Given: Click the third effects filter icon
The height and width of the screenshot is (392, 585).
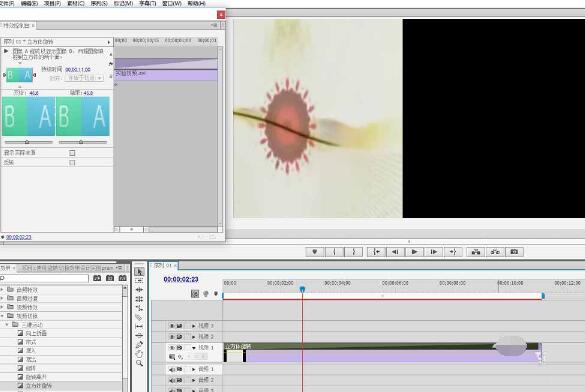Looking at the screenshot, I should click(x=122, y=278).
